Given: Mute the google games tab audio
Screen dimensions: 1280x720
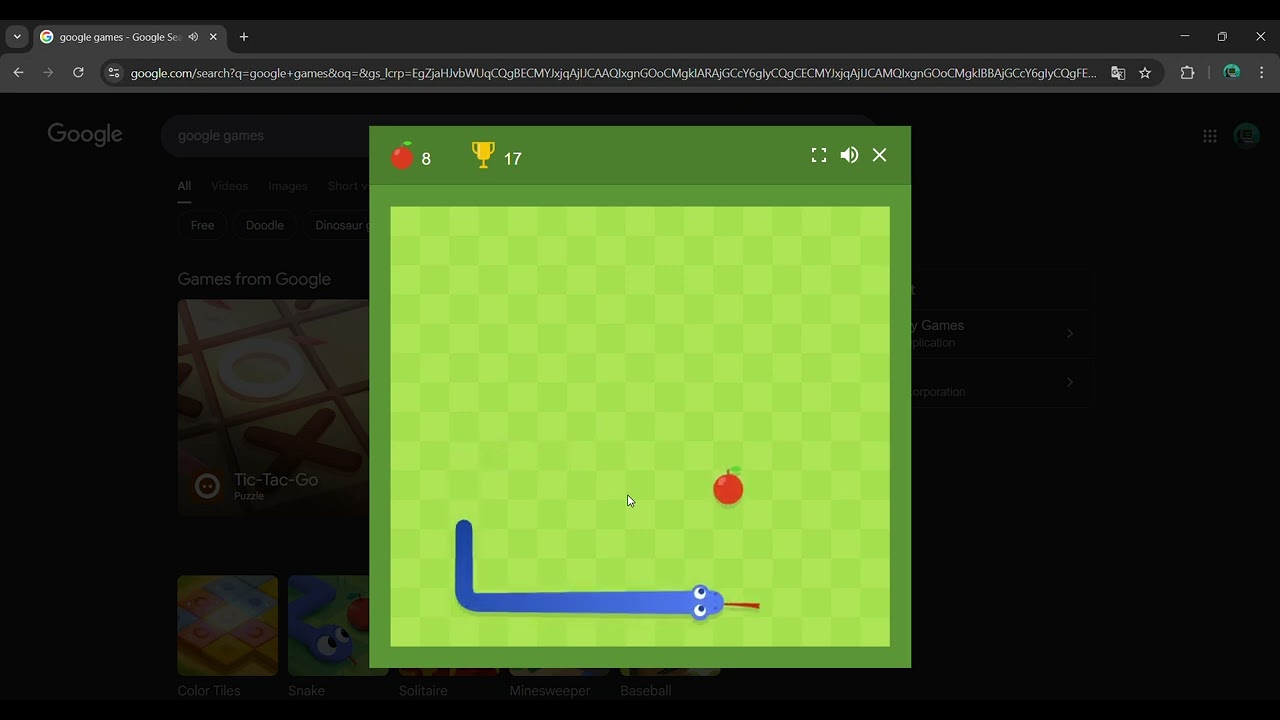Looking at the screenshot, I should point(192,37).
